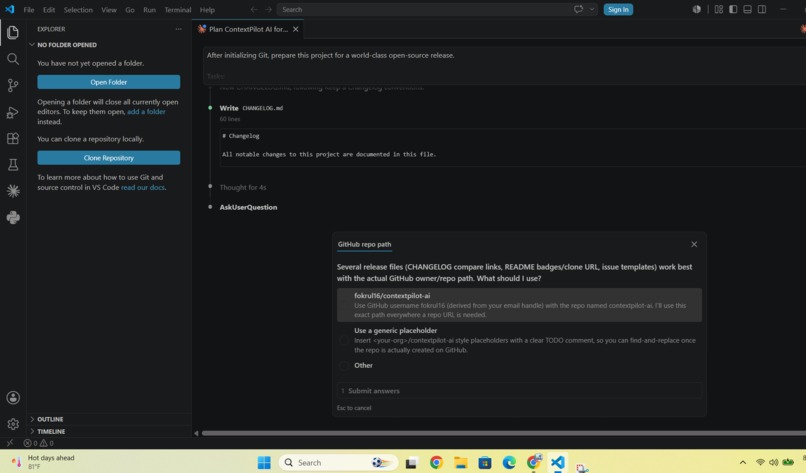The height and width of the screenshot is (473, 806).
Task: Click the Clone Repository button
Action: (108, 157)
